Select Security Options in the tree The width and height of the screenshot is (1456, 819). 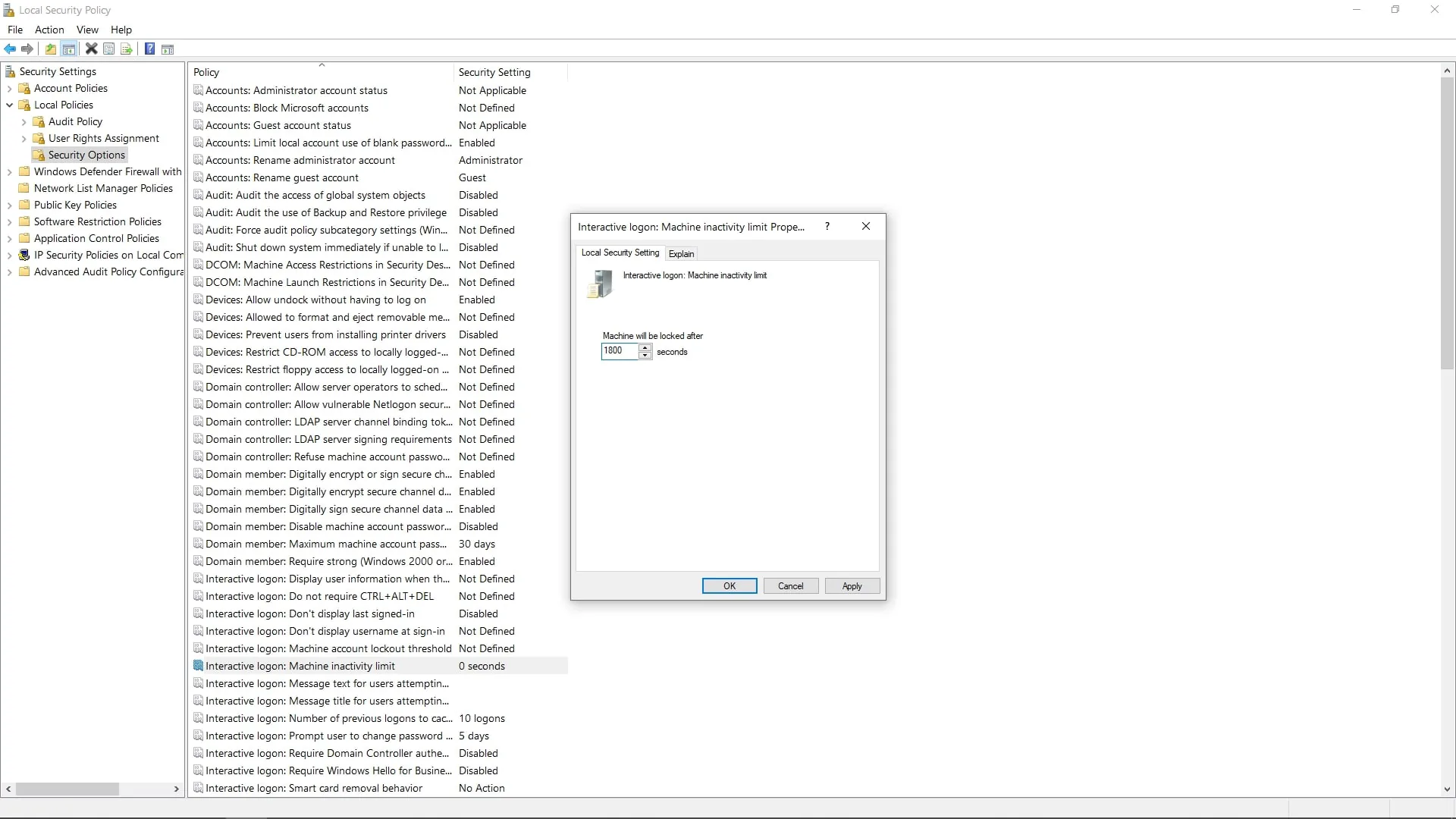click(x=86, y=155)
